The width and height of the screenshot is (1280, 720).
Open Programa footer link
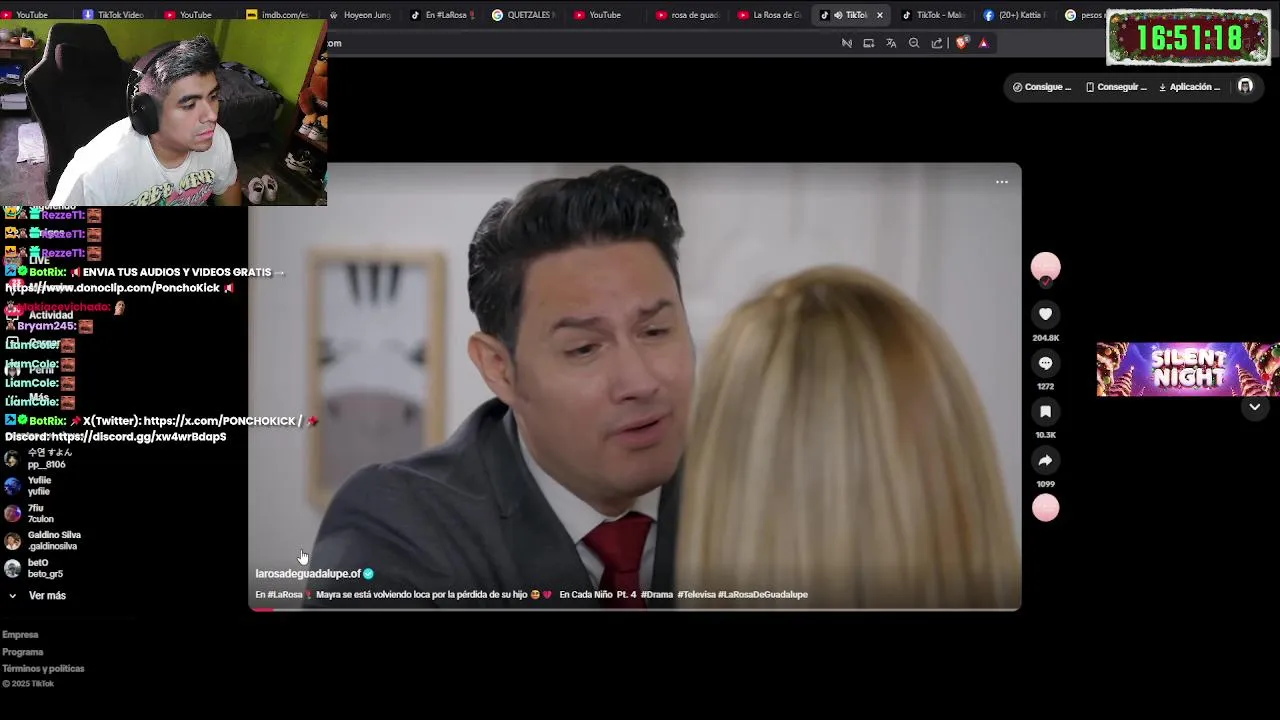tap(23, 652)
